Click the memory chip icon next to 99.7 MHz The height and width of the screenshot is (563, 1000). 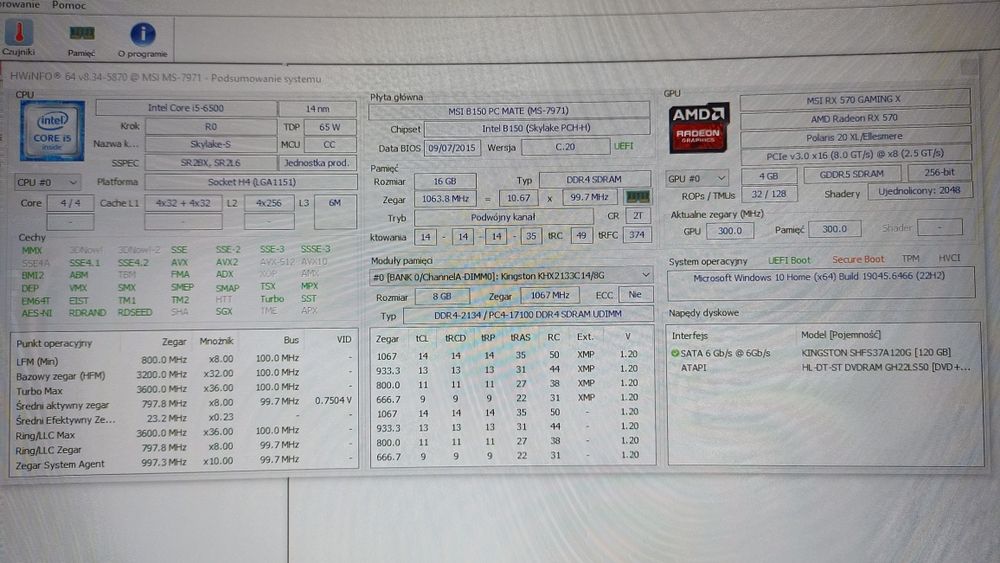[638, 197]
